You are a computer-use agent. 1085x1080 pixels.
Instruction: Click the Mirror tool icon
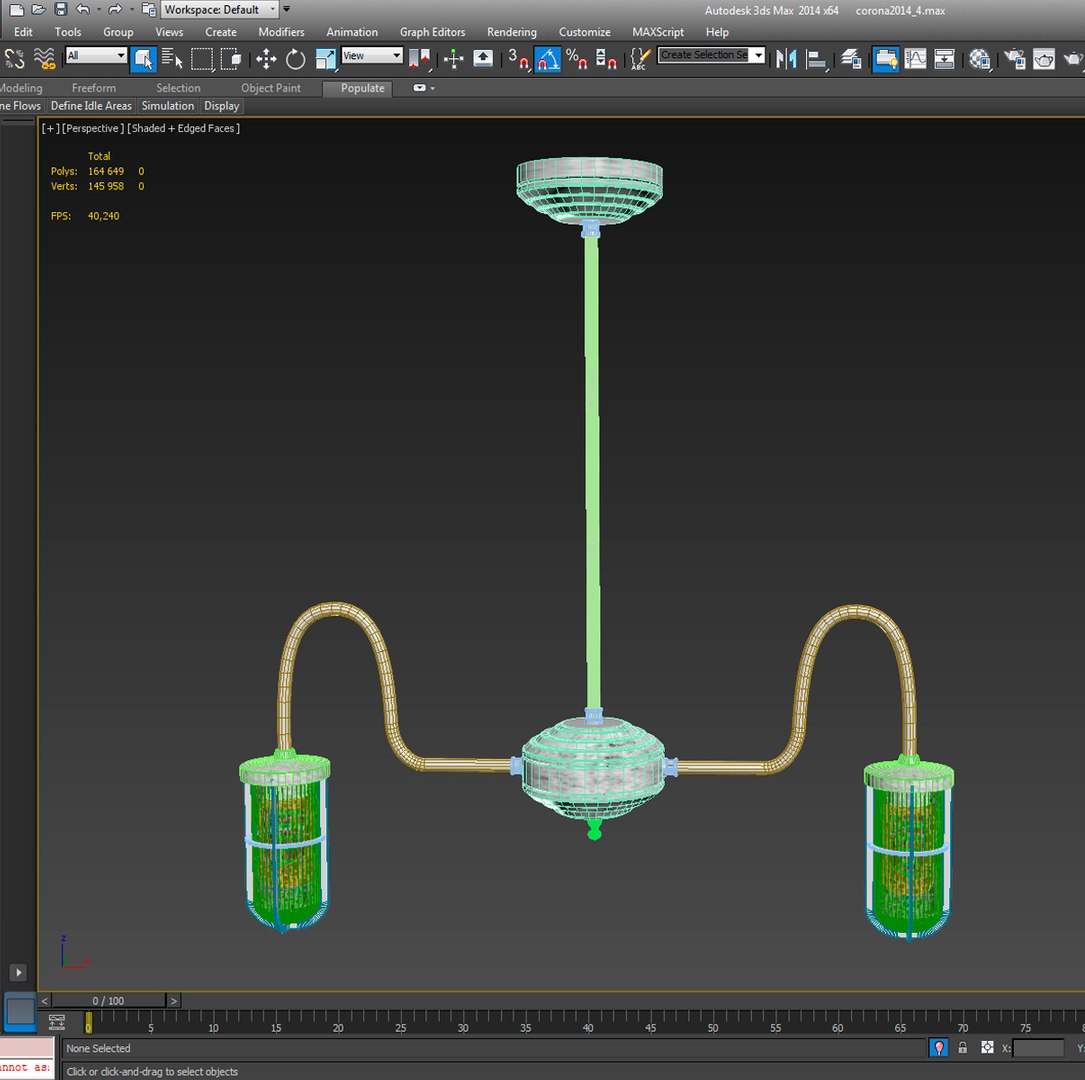(x=786, y=60)
